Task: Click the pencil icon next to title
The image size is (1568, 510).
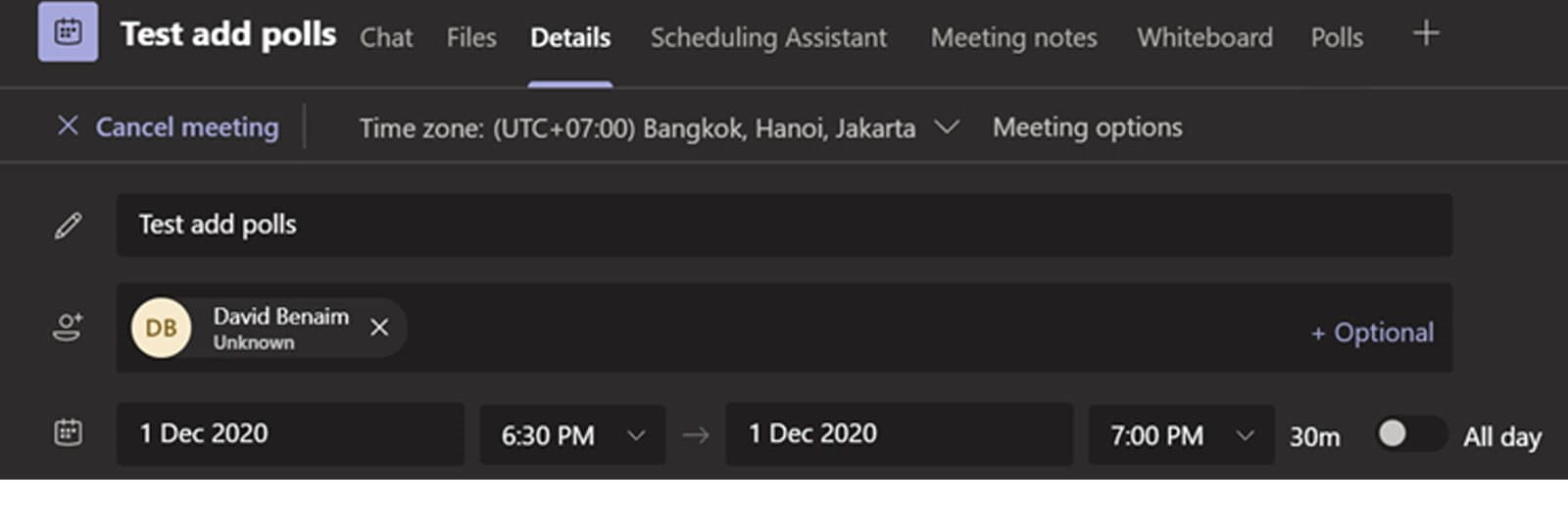Action: coord(68,226)
